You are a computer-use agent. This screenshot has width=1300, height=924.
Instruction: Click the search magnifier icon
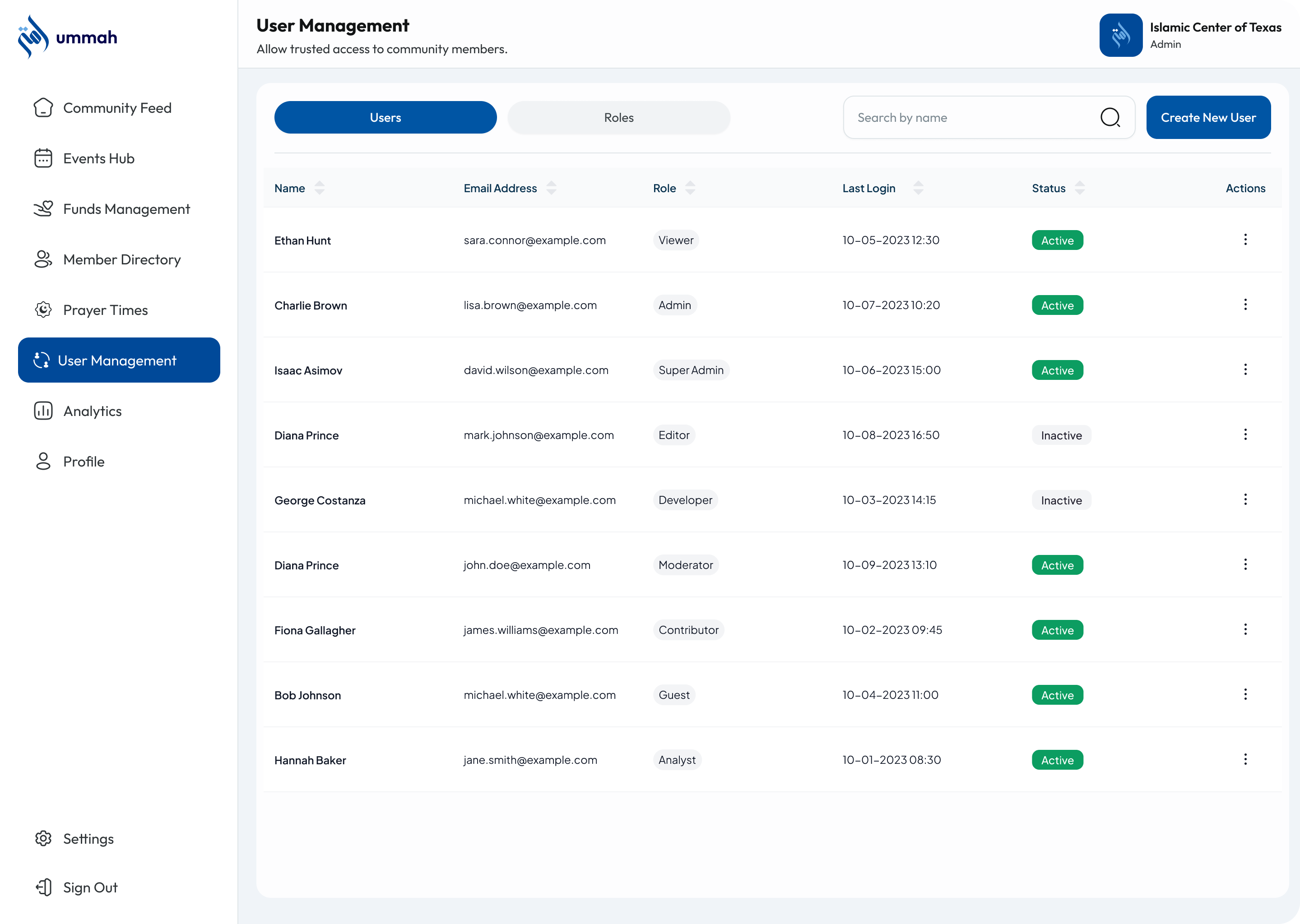[1110, 118]
